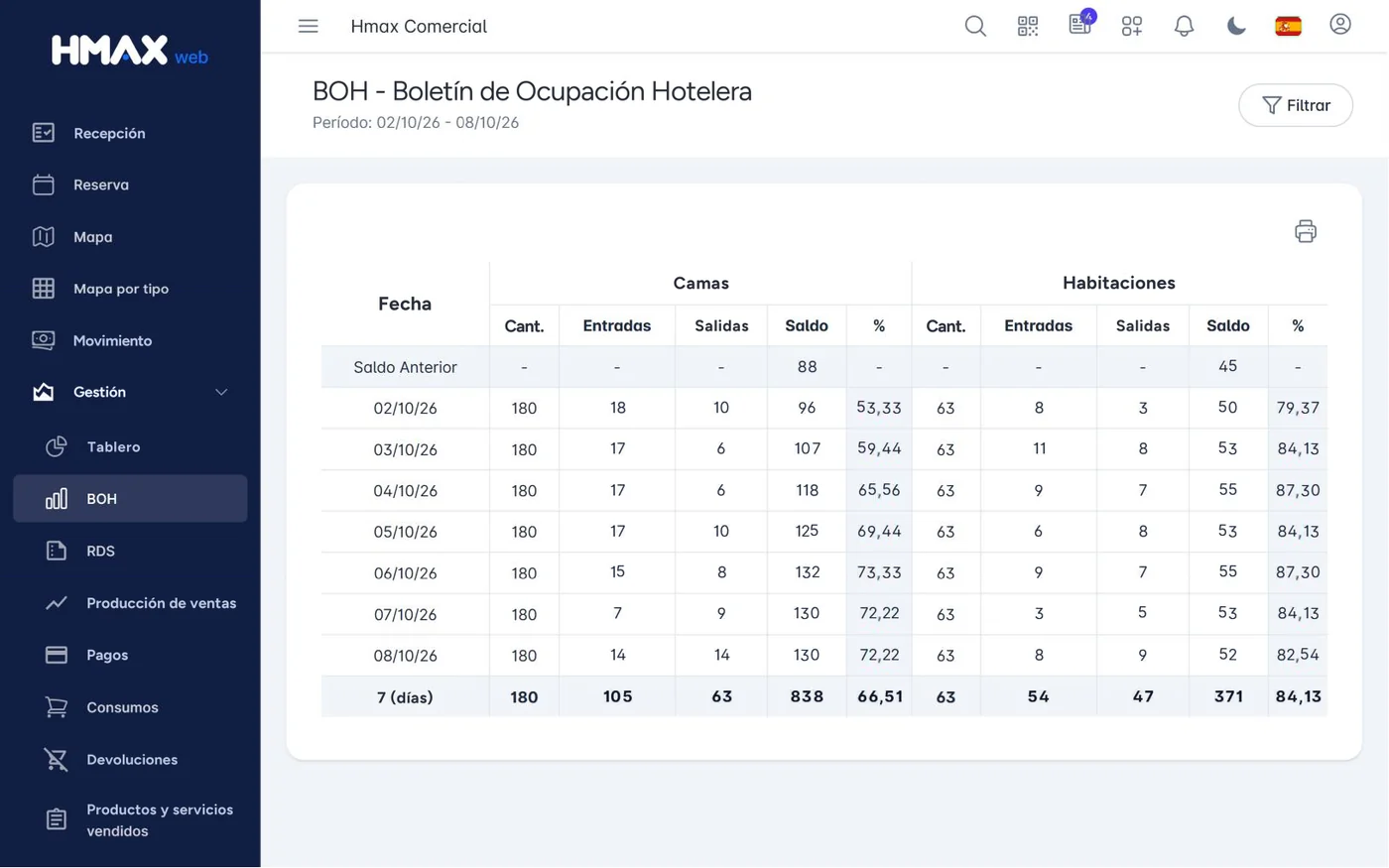
Task: Click the Camas percentage 53,33
Action: pyautogui.click(x=879, y=408)
